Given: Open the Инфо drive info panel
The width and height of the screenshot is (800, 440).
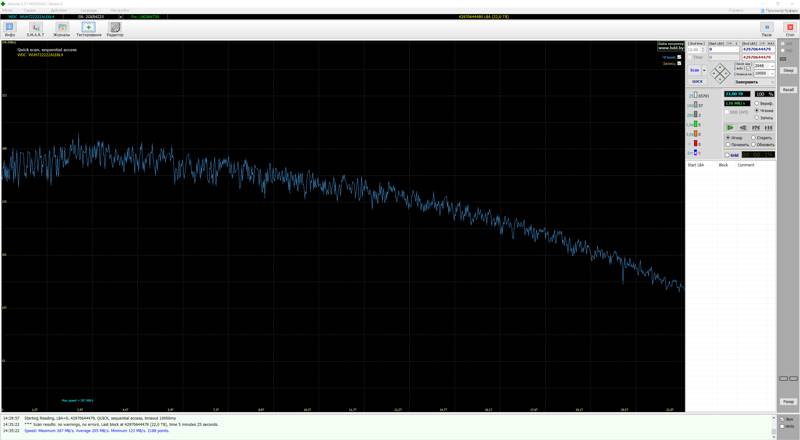Looking at the screenshot, I should click(x=10, y=28).
